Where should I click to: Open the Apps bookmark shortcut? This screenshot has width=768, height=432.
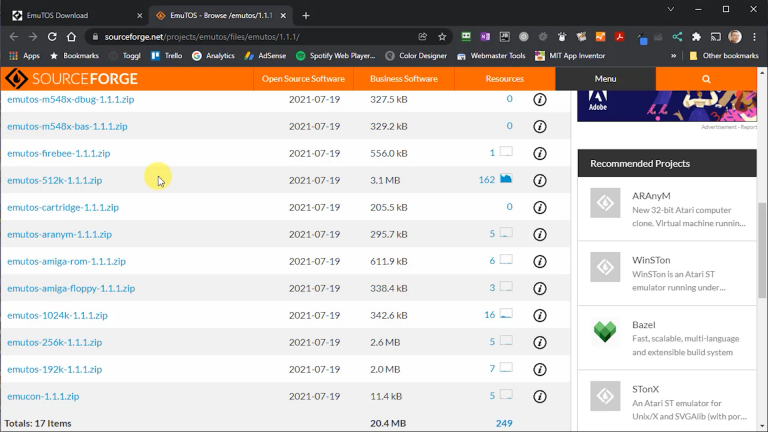pyautogui.click(x=24, y=56)
